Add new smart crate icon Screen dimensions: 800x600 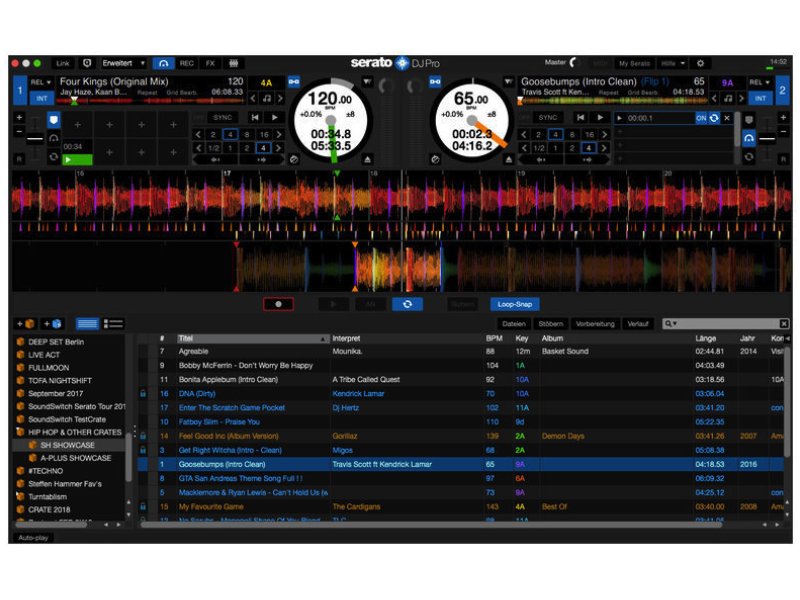[53, 323]
